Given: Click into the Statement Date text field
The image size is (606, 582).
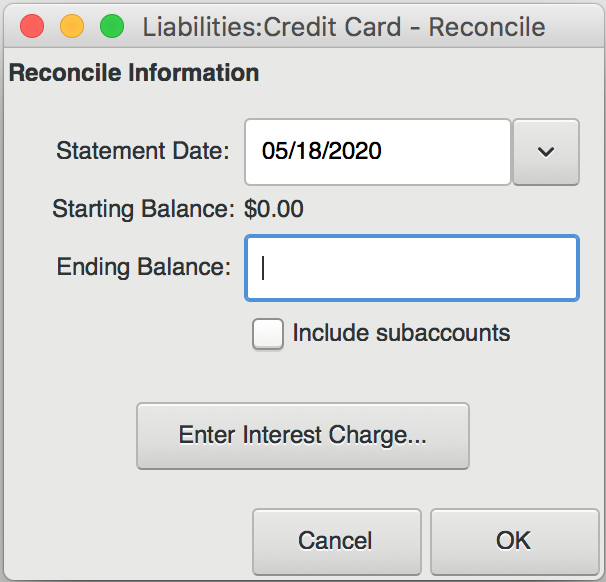Looking at the screenshot, I should 378,152.
